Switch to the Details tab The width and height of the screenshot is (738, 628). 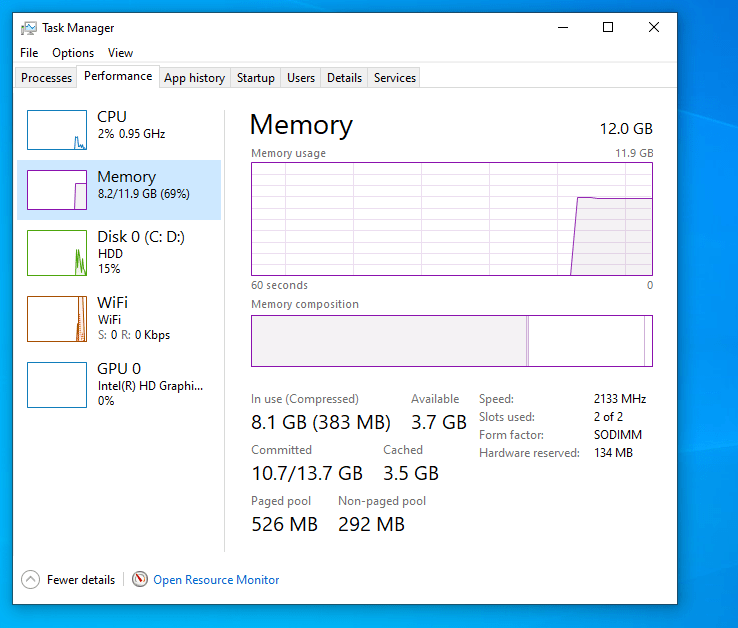pos(344,78)
